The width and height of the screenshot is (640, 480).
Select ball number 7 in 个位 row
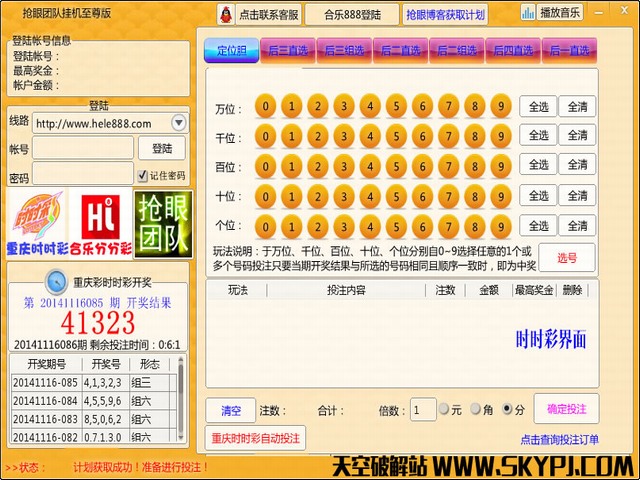click(x=449, y=226)
